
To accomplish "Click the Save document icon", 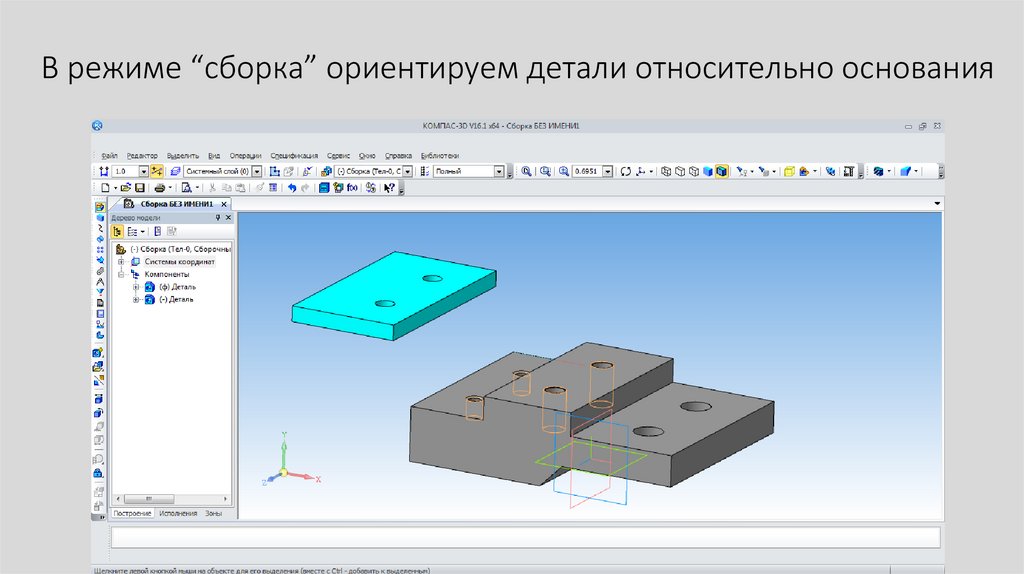I will click(x=140, y=187).
